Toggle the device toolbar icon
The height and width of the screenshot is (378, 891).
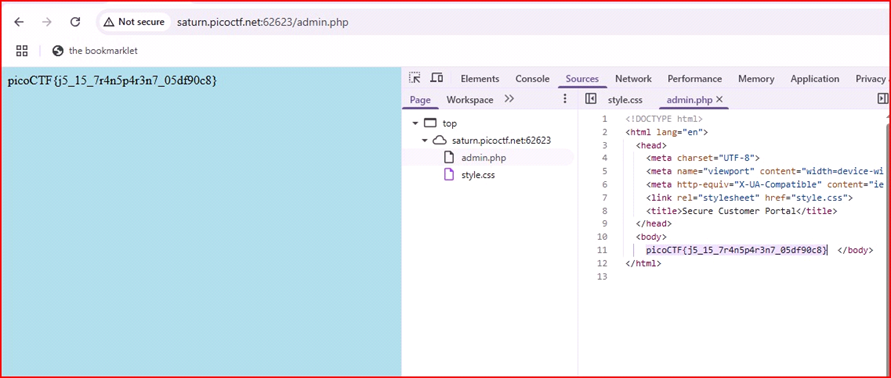click(436, 78)
